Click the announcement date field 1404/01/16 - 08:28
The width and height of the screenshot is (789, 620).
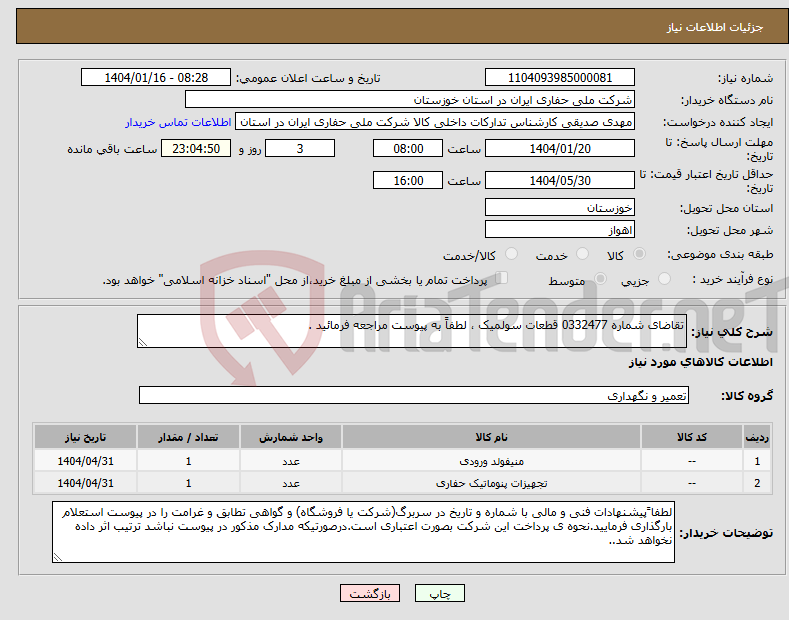point(156,78)
